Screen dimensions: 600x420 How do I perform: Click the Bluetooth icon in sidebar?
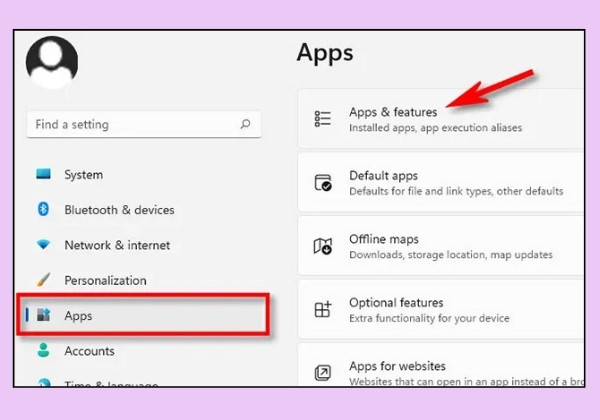click(43, 209)
